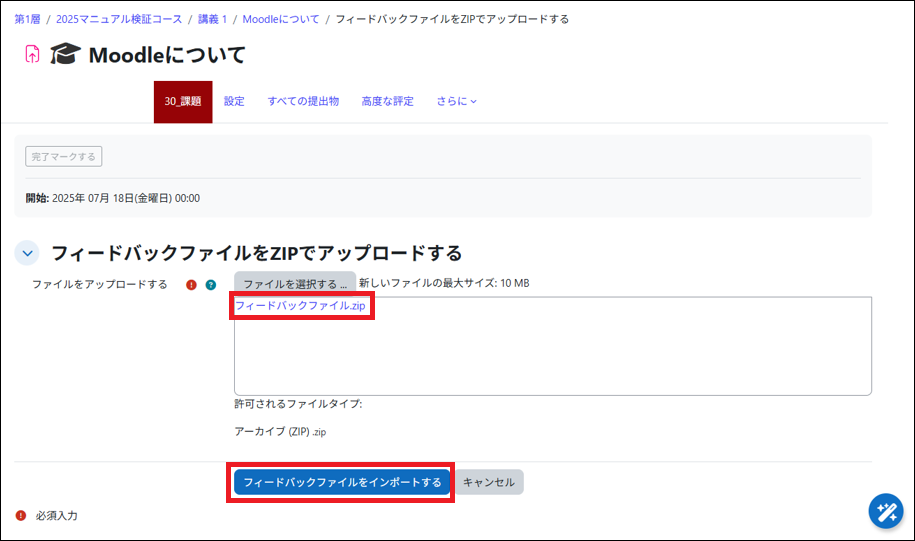Click the graduation cap icon beside Moodleについて

click(x=65, y=54)
